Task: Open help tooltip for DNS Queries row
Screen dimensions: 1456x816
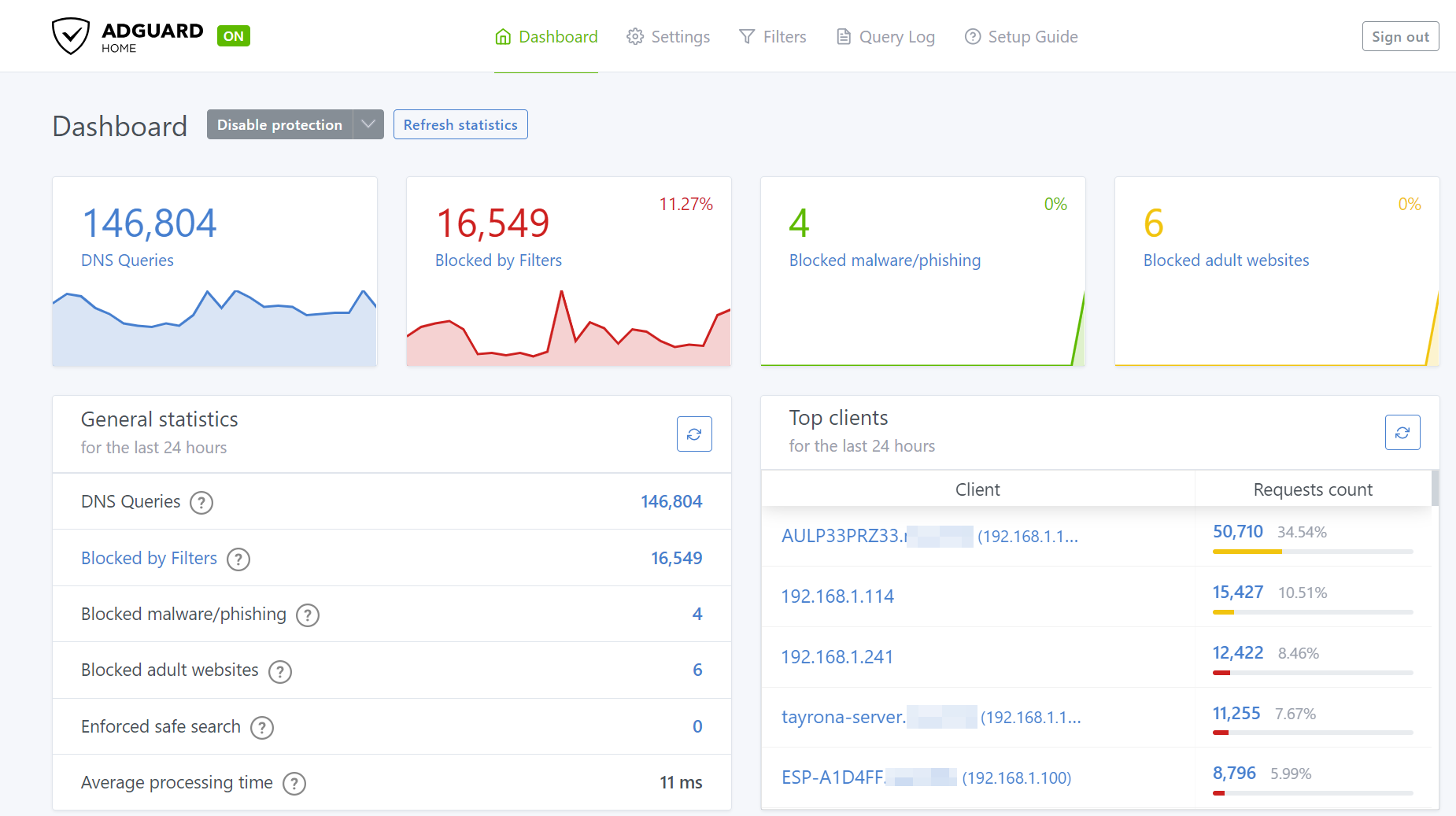Action: (x=201, y=502)
